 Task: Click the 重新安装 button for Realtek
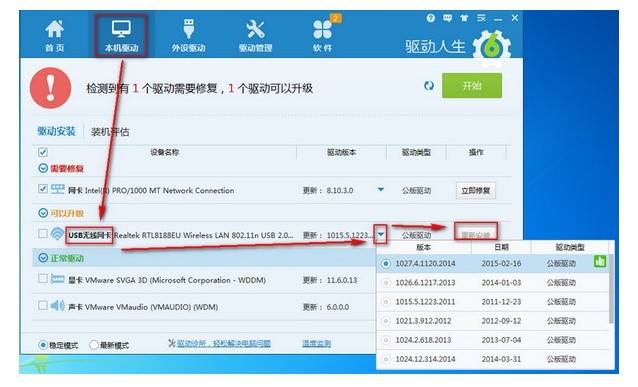[x=475, y=235]
